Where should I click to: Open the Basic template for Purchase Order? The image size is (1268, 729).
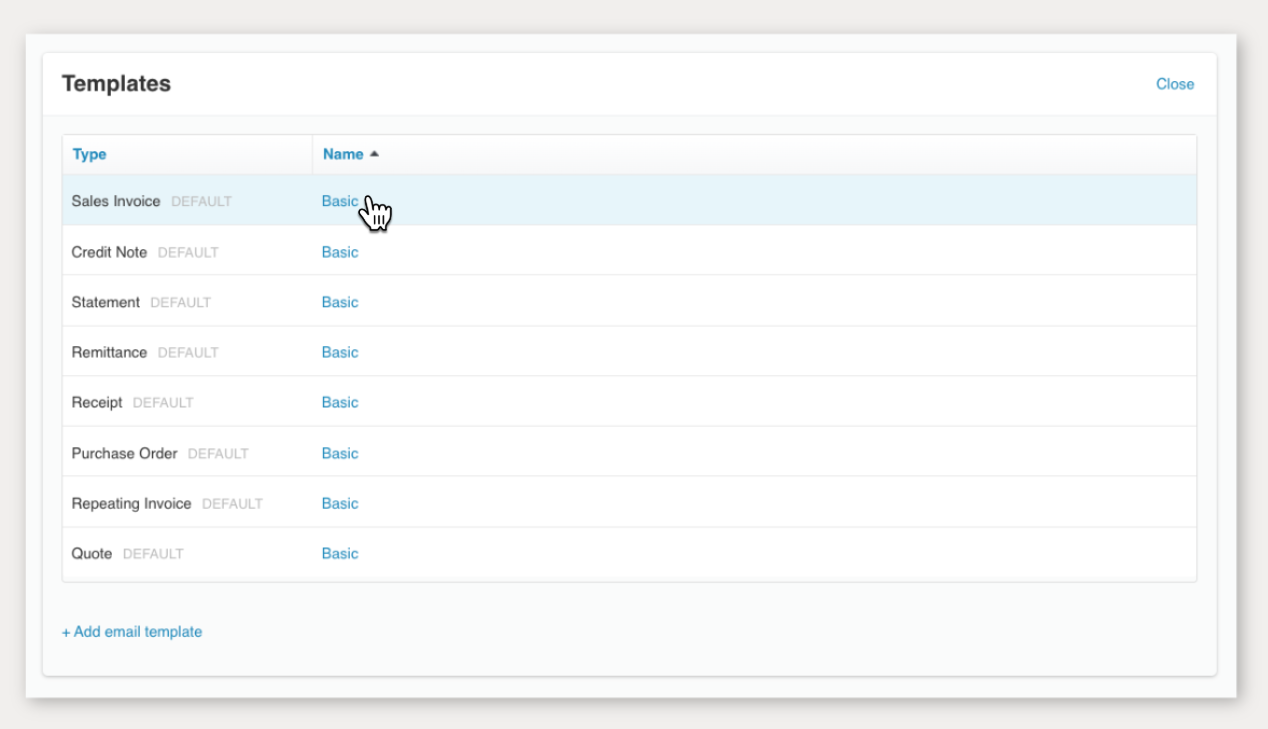click(x=339, y=453)
